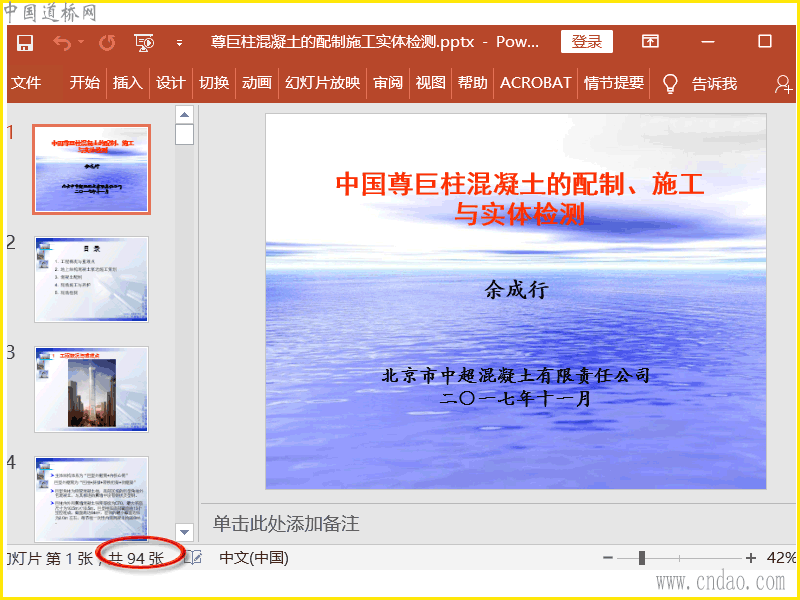Image resolution: width=800 pixels, height=600 pixels.
Task: Switch to the 动画 ribbon tab
Action: coord(257,83)
